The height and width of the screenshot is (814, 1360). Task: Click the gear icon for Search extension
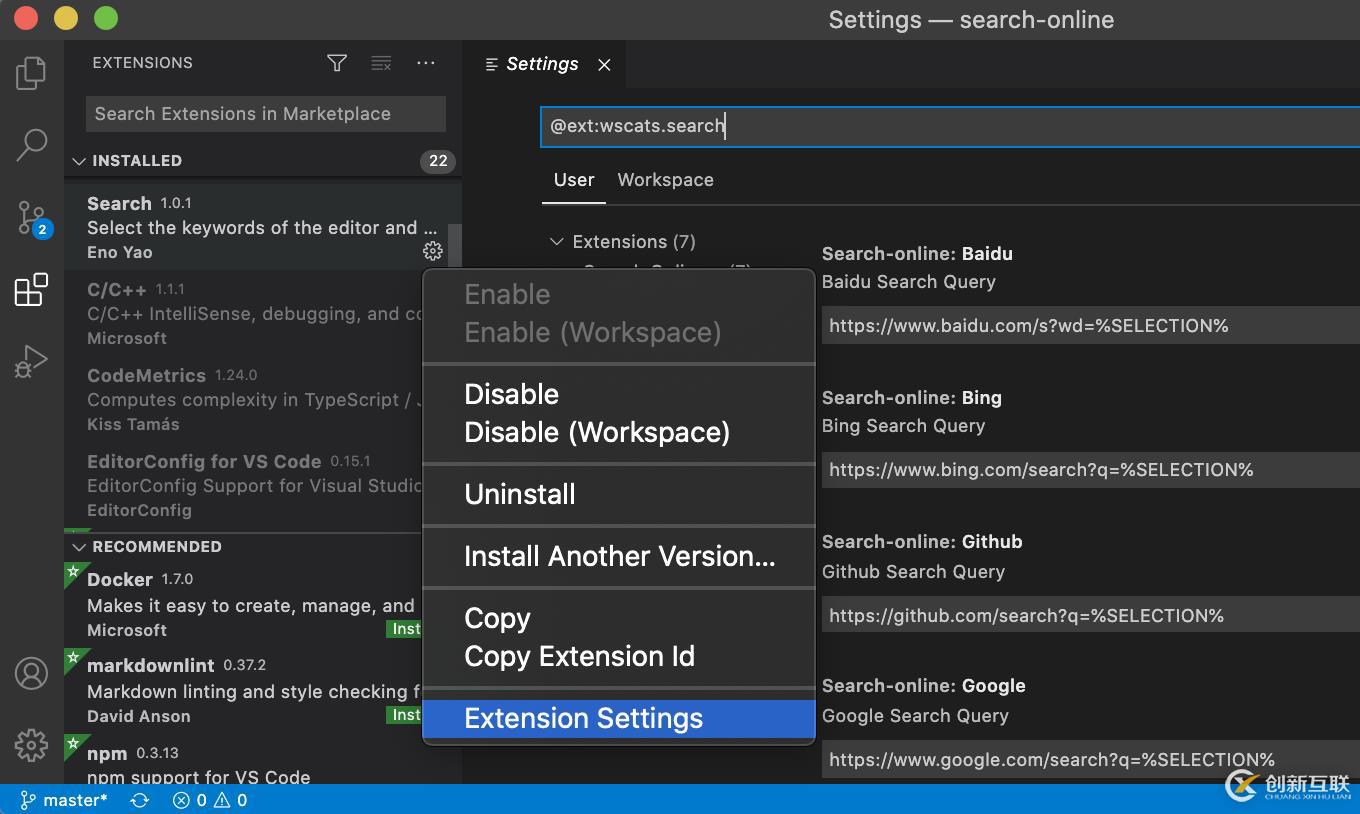coord(432,251)
